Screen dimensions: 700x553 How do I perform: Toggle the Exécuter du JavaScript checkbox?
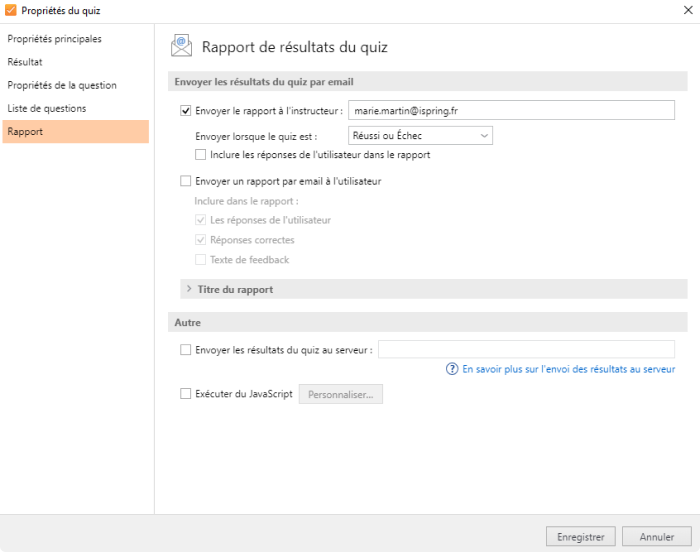click(185, 394)
